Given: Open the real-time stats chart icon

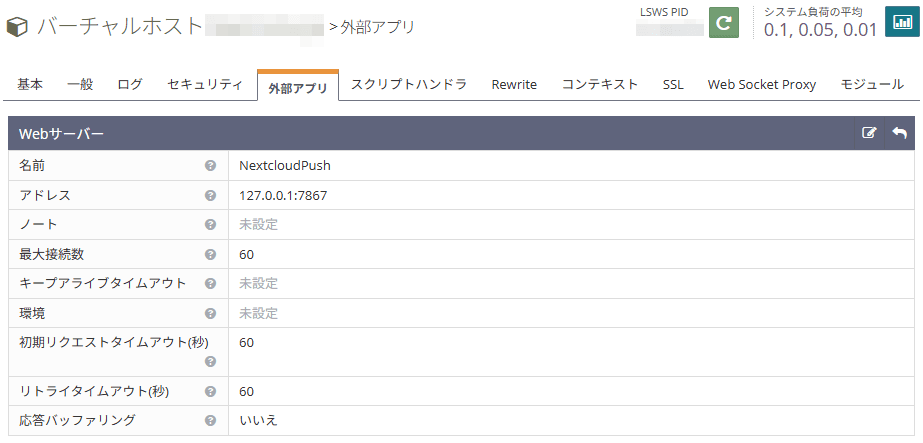Looking at the screenshot, I should [902, 22].
